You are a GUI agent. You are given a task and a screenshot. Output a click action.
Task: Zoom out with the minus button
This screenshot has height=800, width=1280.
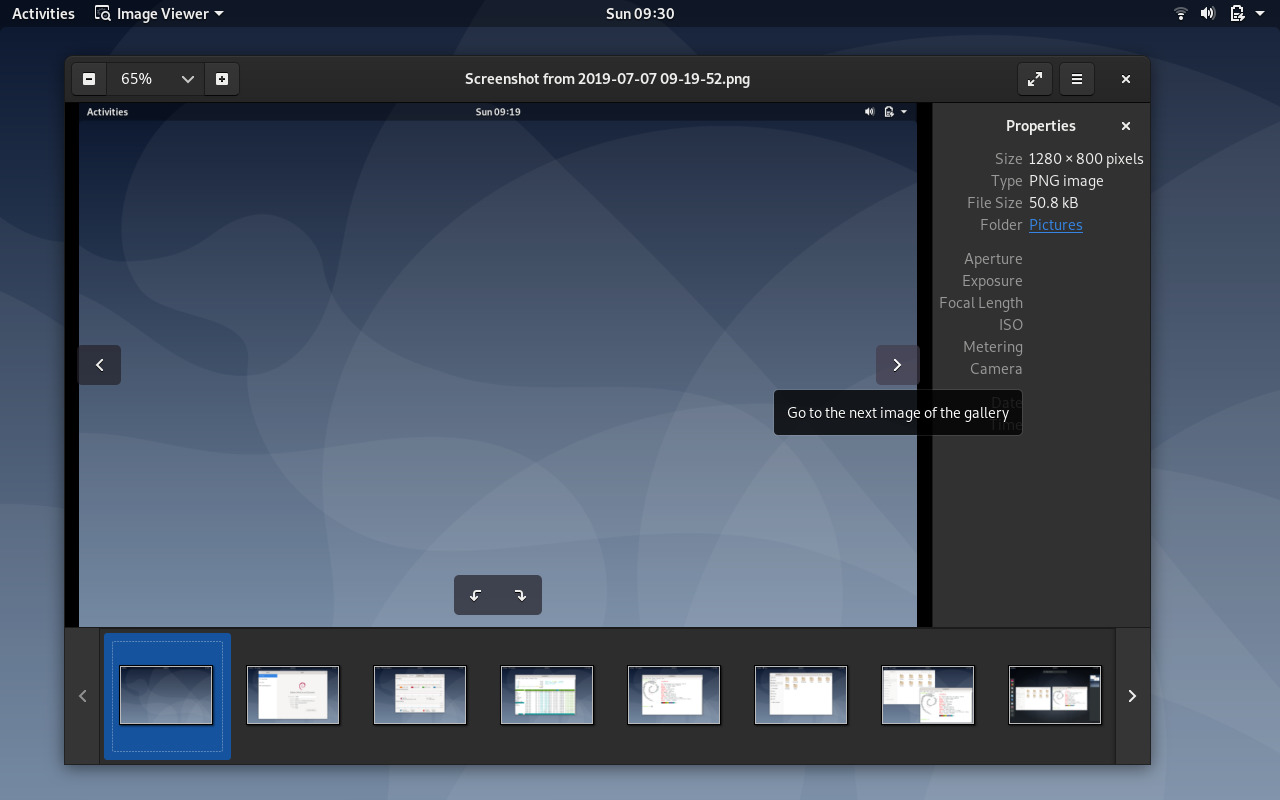click(89, 79)
